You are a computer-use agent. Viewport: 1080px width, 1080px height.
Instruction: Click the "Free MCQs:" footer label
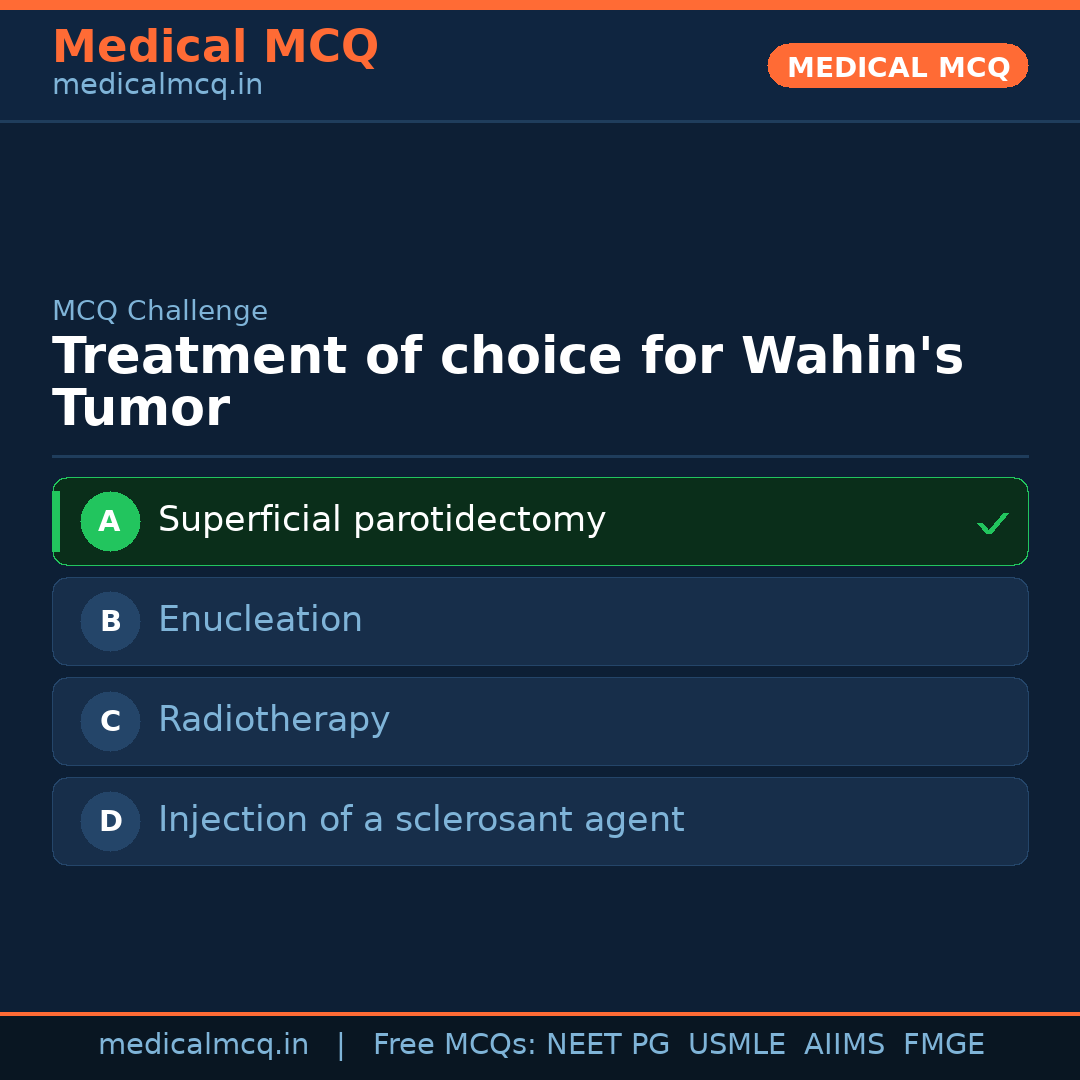(x=455, y=1045)
